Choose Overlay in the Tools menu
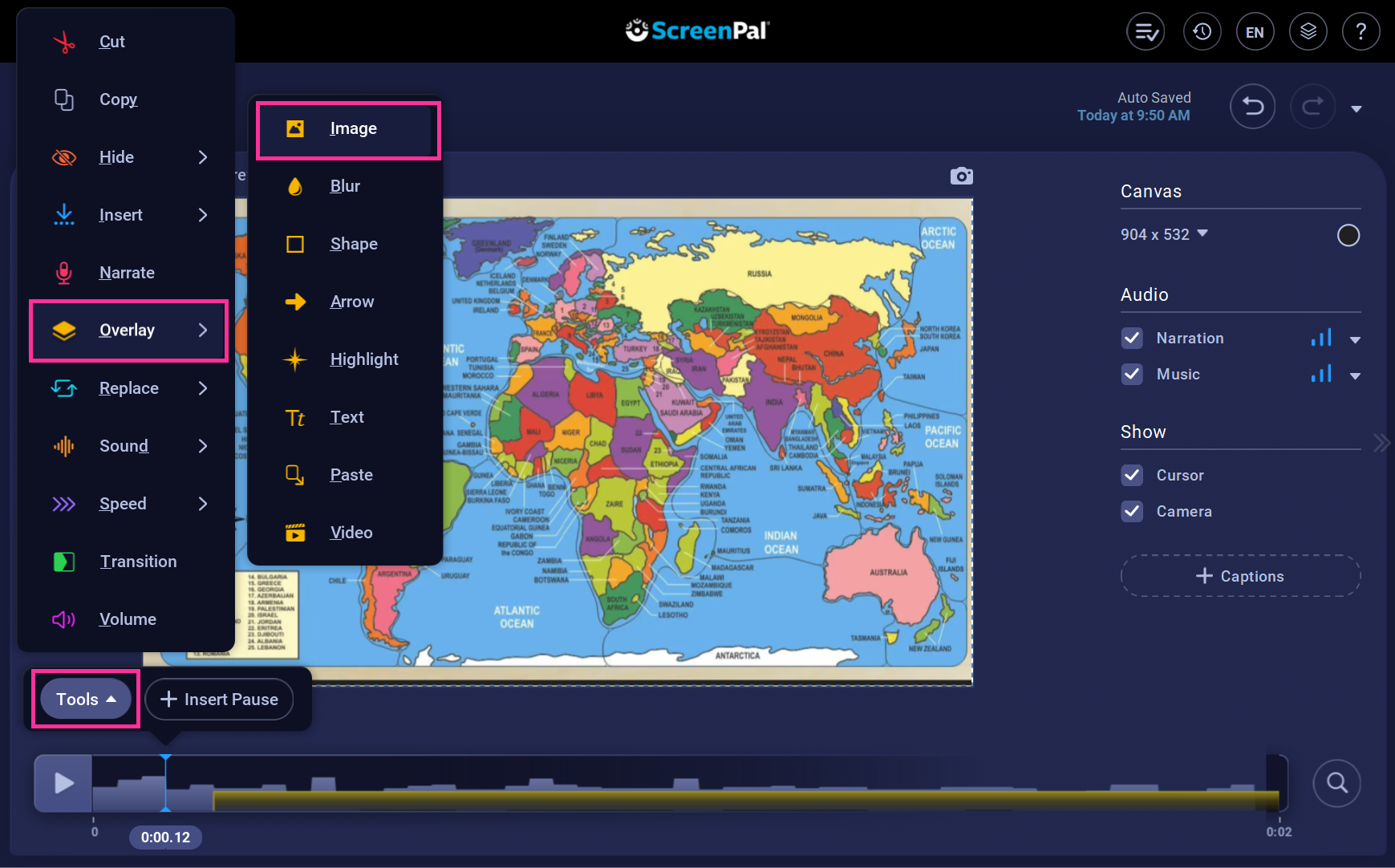The height and width of the screenshot is (868, 1395). (128, 331)
